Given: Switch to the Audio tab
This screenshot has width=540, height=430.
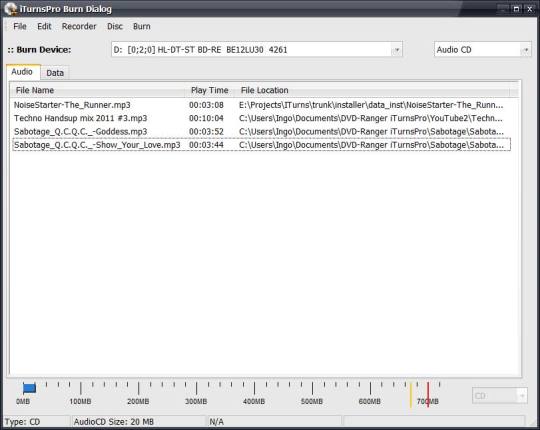Looking at the screenshot, I should [x=22, y=72].
